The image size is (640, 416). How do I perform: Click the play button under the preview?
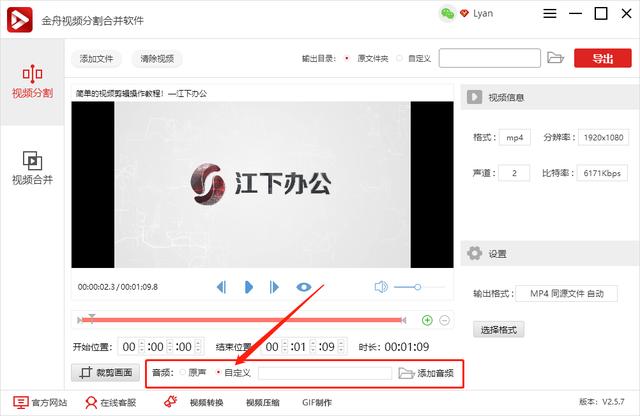coord(248,287)
